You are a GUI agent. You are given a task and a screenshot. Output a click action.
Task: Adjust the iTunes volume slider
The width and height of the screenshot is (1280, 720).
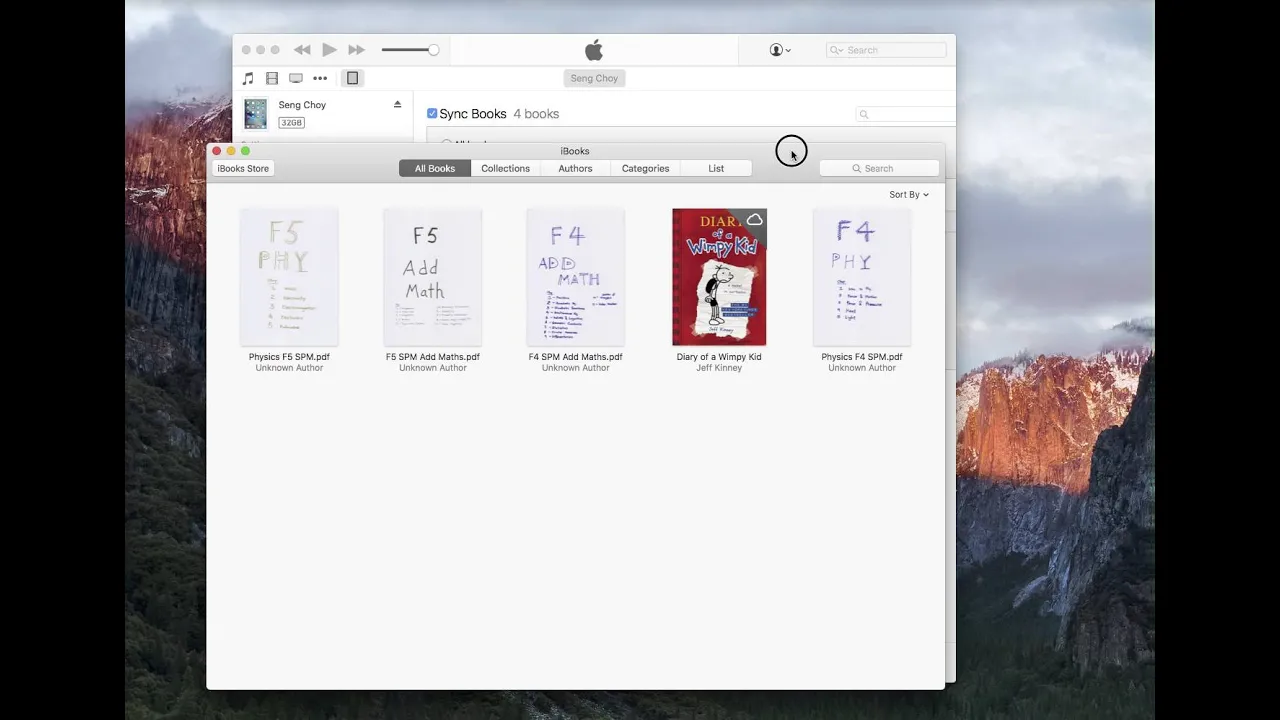click(x=410, y=50)
